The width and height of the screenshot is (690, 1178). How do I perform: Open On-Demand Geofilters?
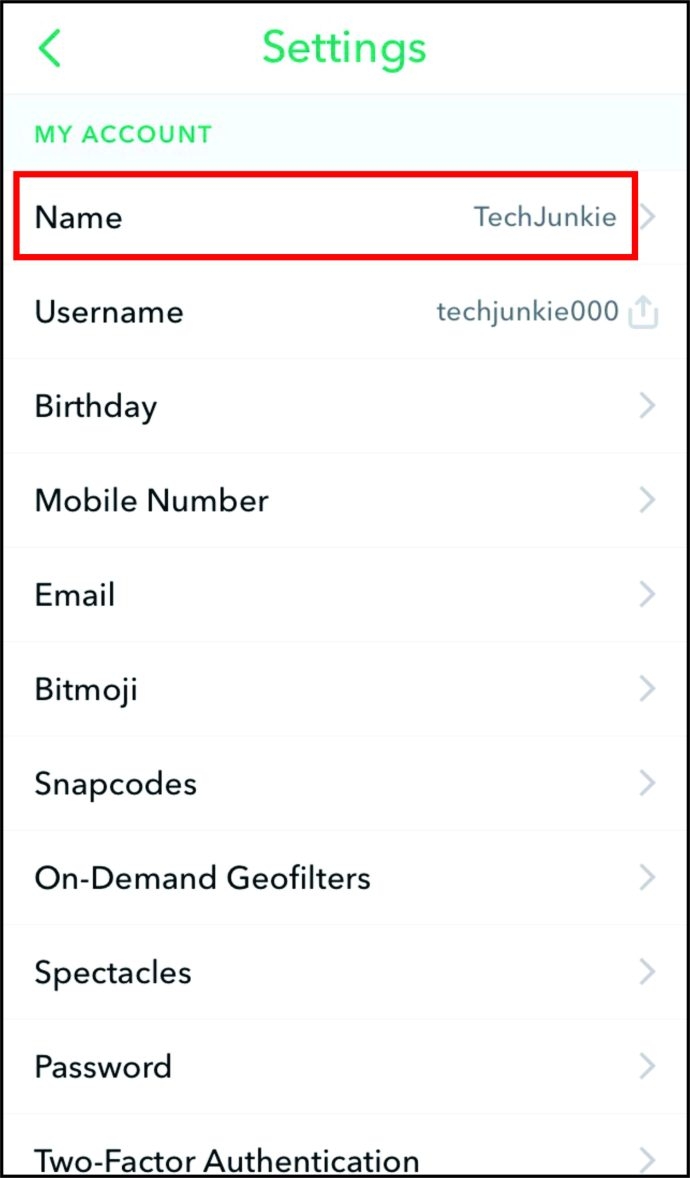203,878
